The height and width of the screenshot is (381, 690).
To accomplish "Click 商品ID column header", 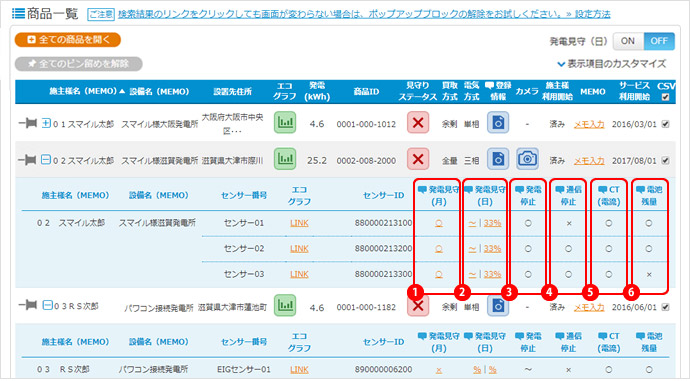I will [366, 91].
